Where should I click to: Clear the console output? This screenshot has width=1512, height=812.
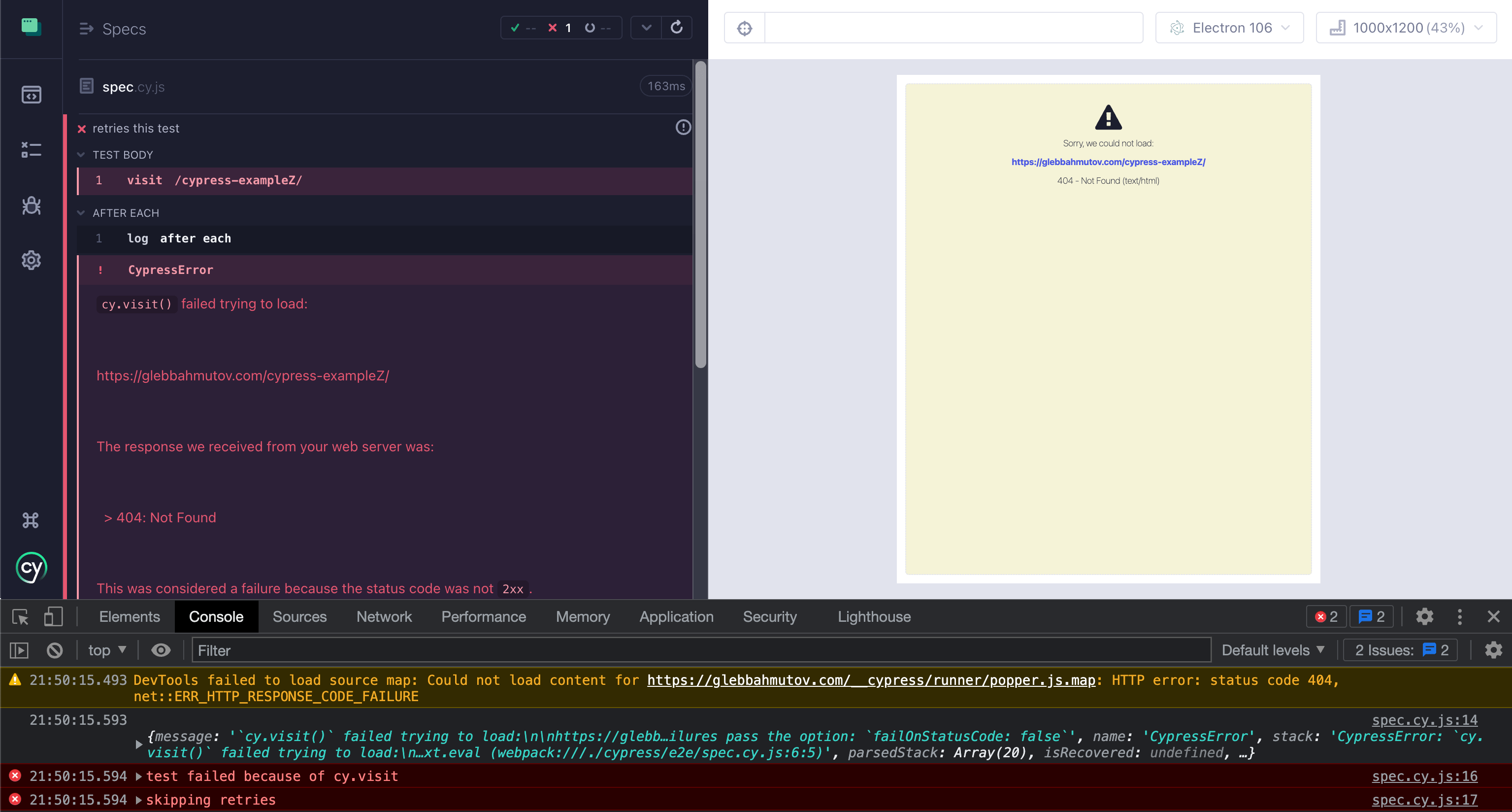[x=55, y=650]
